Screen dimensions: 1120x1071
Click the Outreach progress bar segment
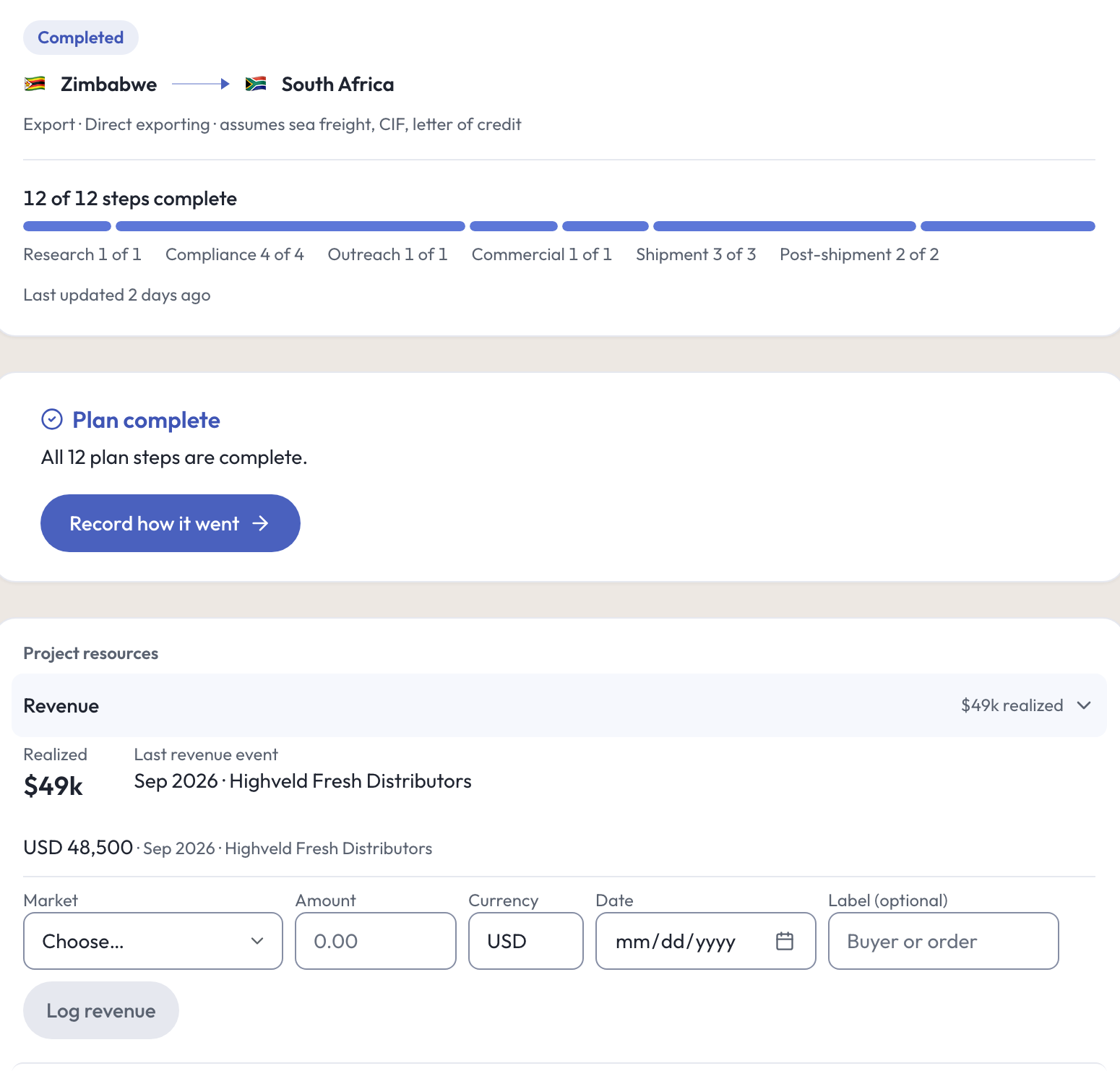point(514,226)
